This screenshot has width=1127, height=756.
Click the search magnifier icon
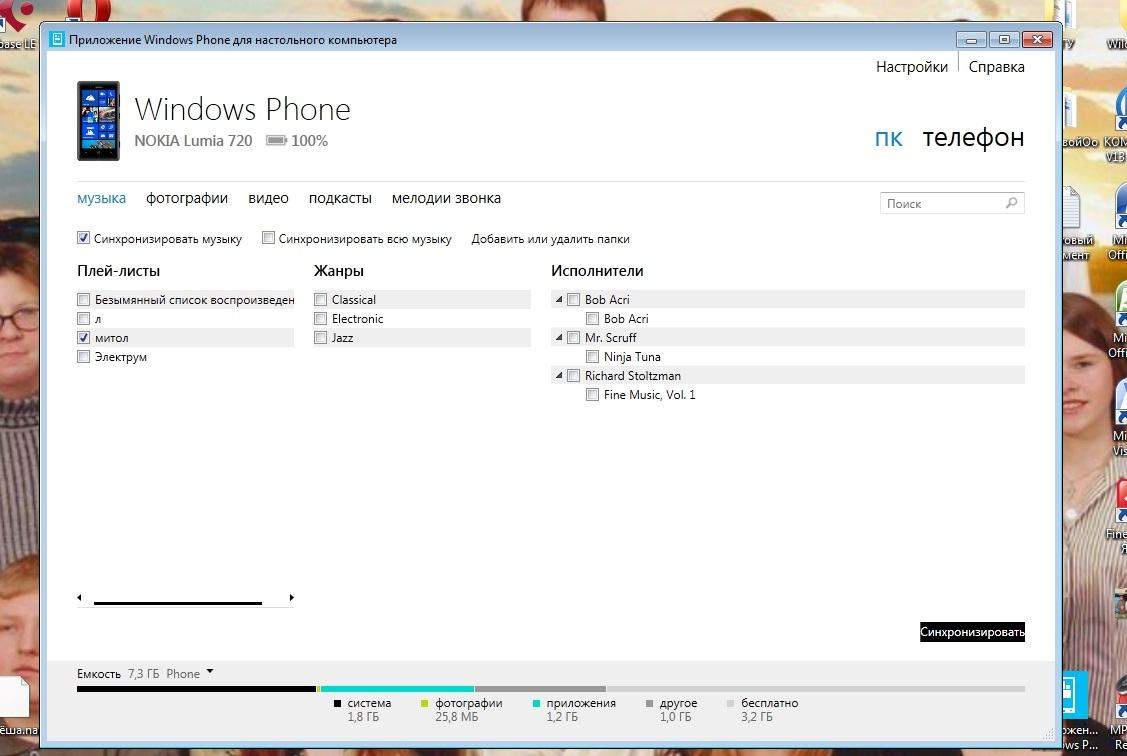(1012, 203)
